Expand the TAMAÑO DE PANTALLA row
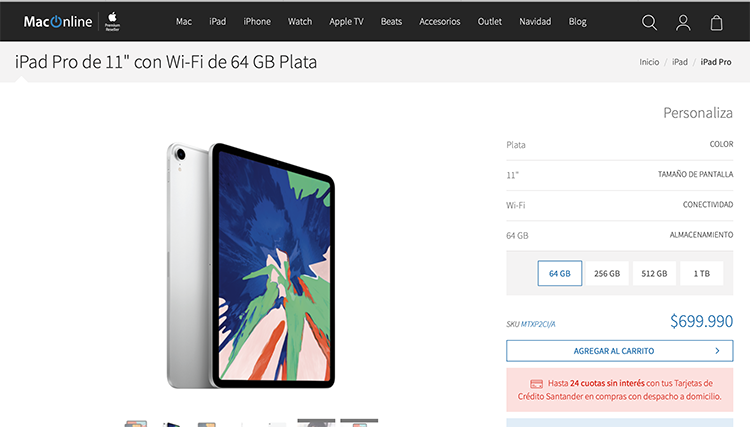The width and height of the screenshot is (750, 427). pyautogui.click(x=619, y=175)
